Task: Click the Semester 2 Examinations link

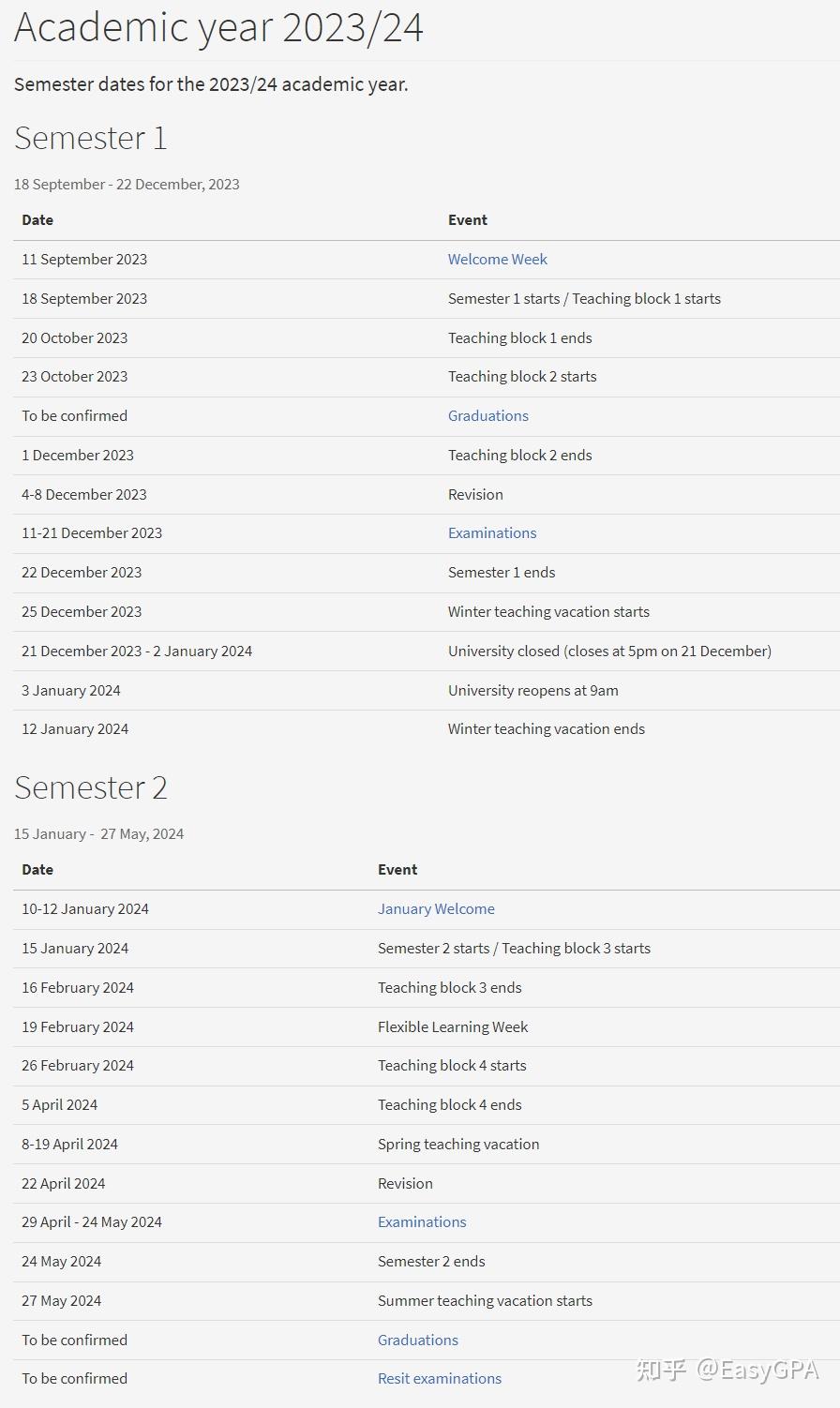Action: tap(422, 1222)
